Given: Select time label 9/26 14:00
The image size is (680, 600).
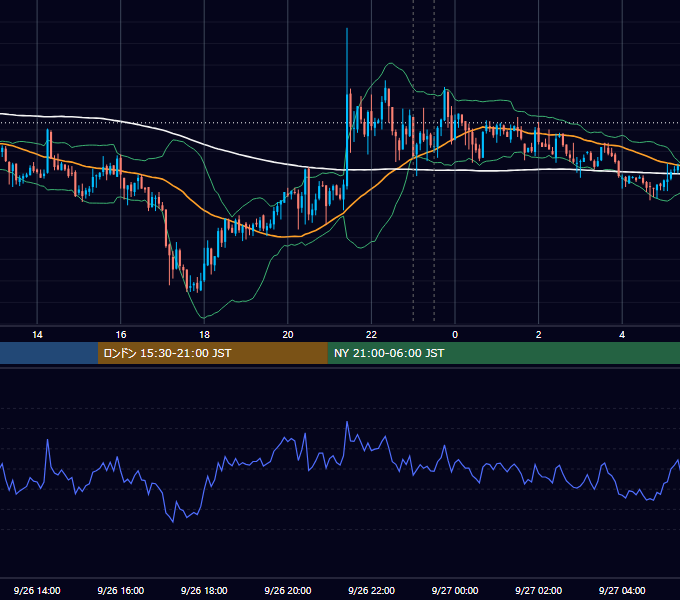Looking at the screenshot, I should (x=37, y=590).
